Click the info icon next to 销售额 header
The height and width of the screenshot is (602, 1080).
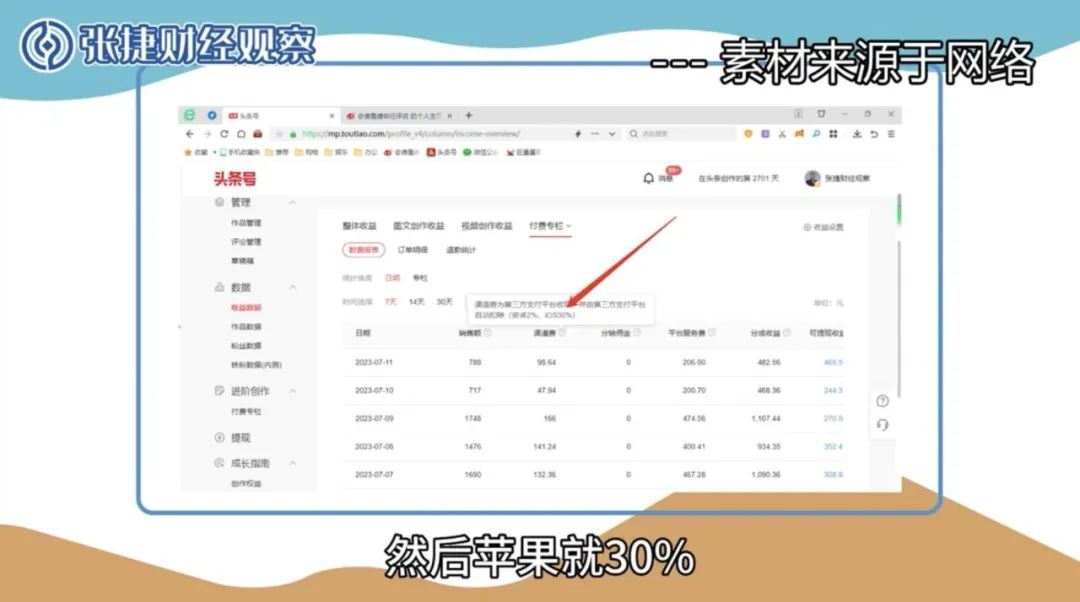pos(488,333)
